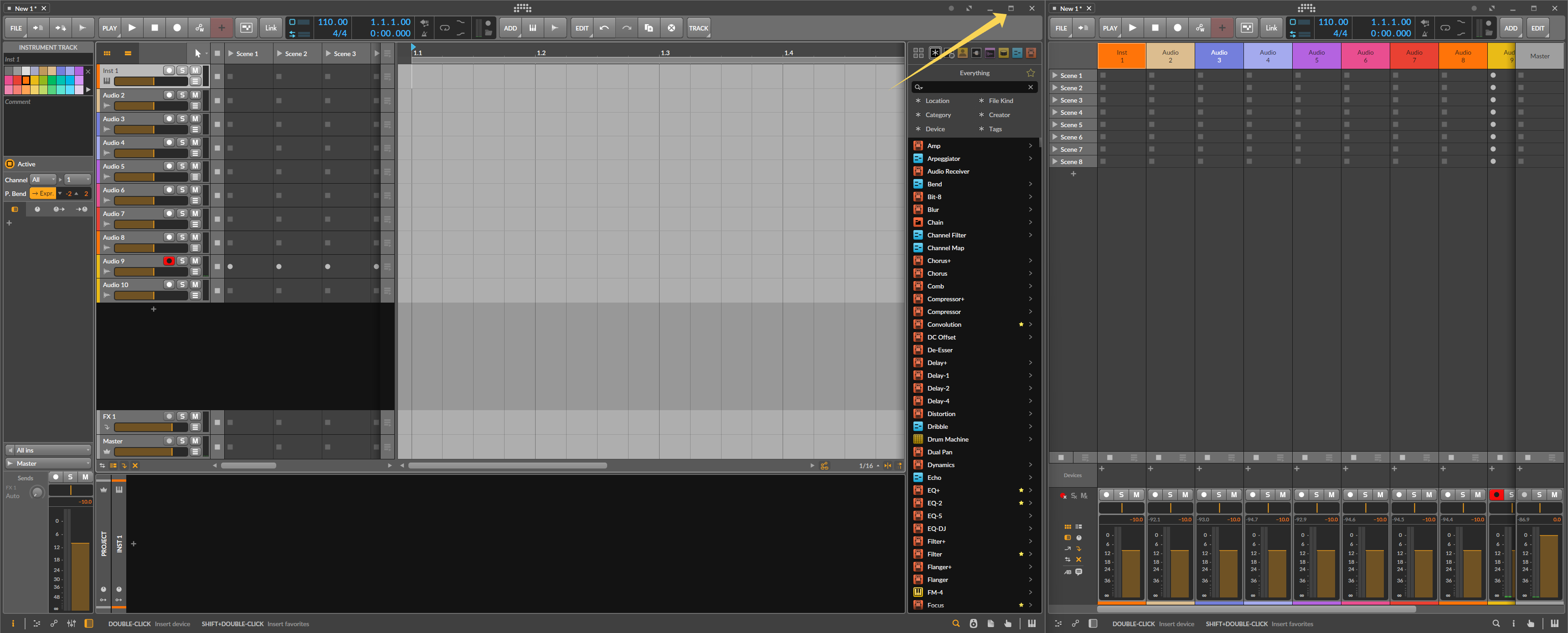This screenshot has width=1568, height=633.
Task: Click the Link button in left toolbar
Action: (x=270, y=28)
